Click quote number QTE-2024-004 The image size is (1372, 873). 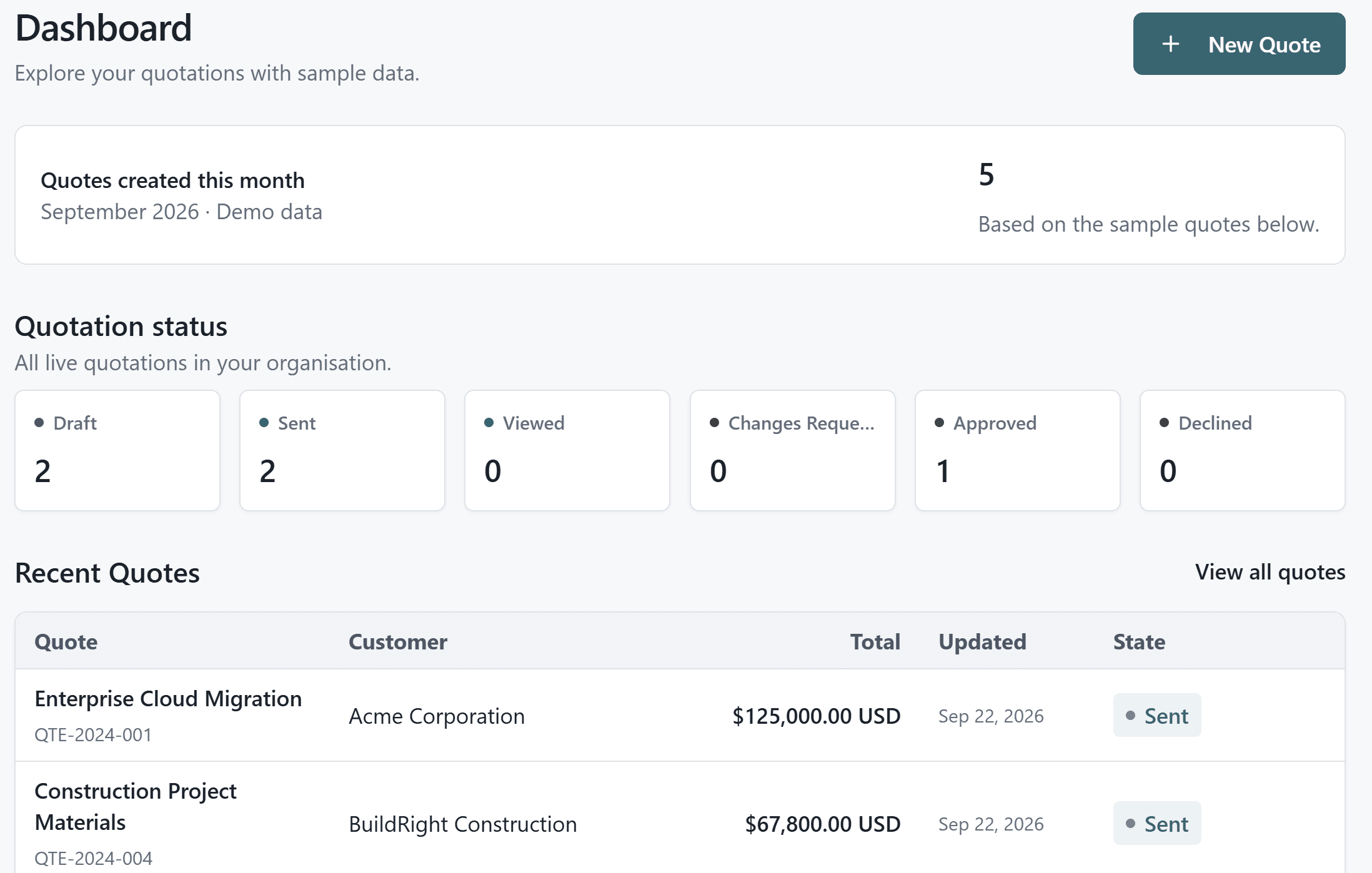(93, 858)
